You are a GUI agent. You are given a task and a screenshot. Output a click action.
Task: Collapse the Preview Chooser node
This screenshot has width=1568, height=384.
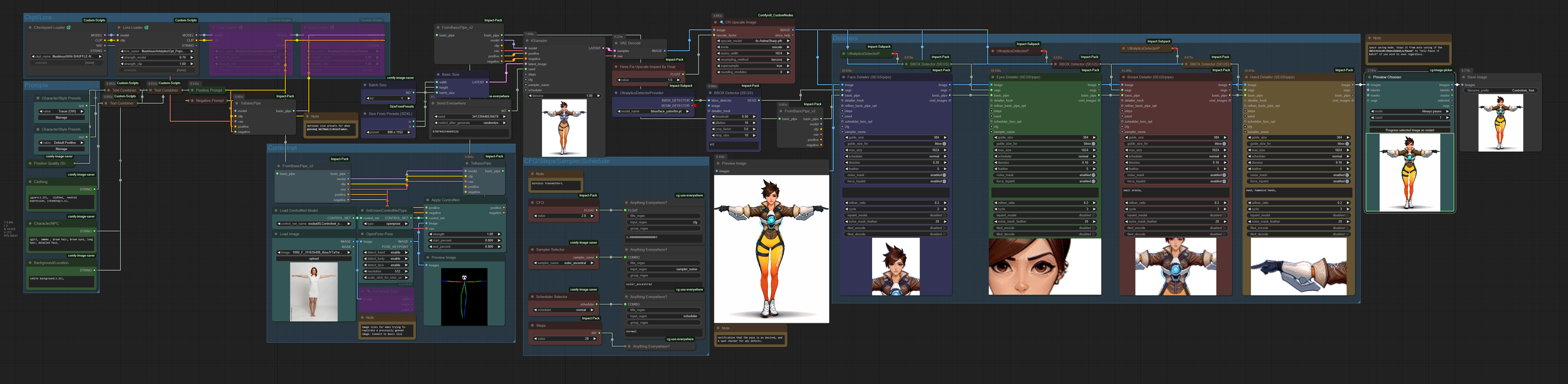click(x=1369, y=77)
